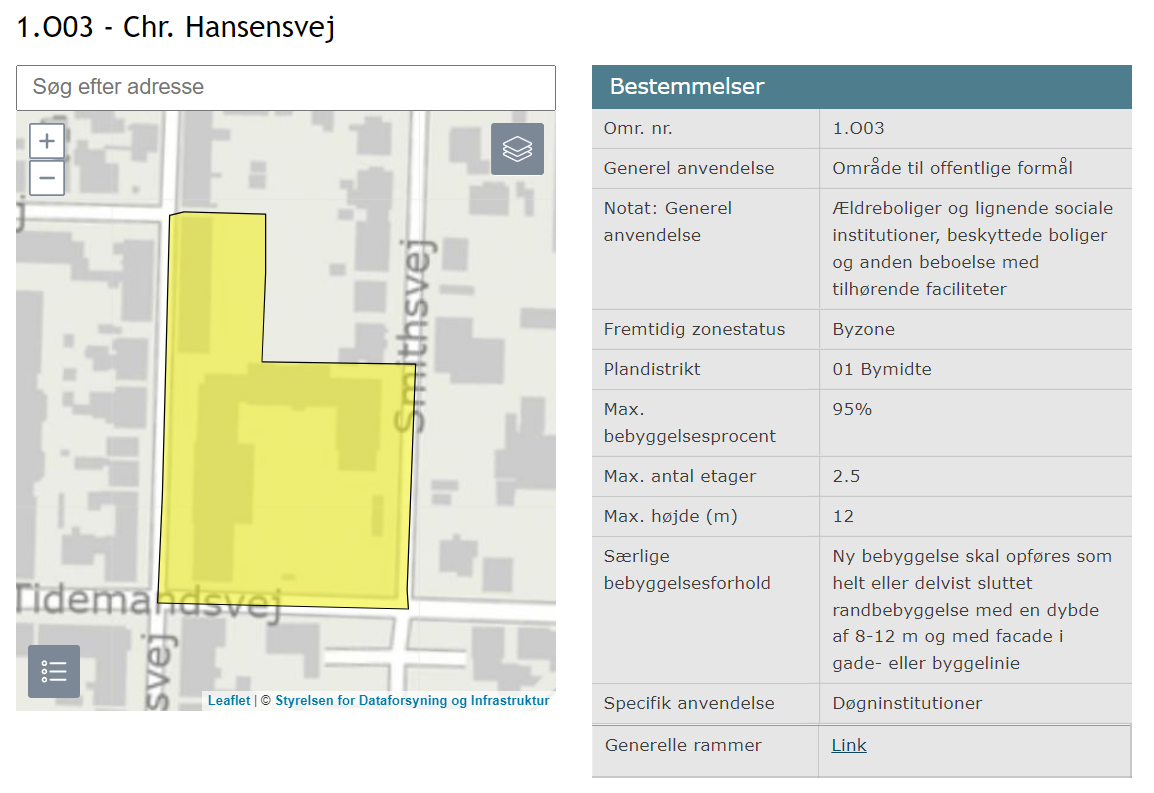The width and height of the screenshot is (1154, 793).
Task: Click the 95% bebyggelsesprocent value
Action: tap(852, 409)
